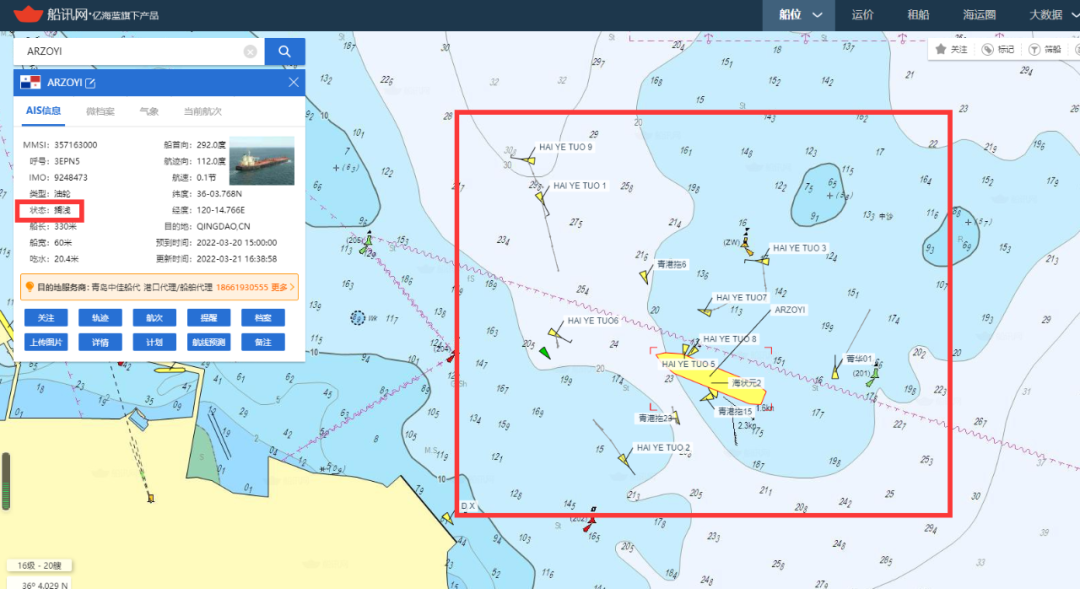Select the HAI YE TUO 9 vessel marker

529,160
